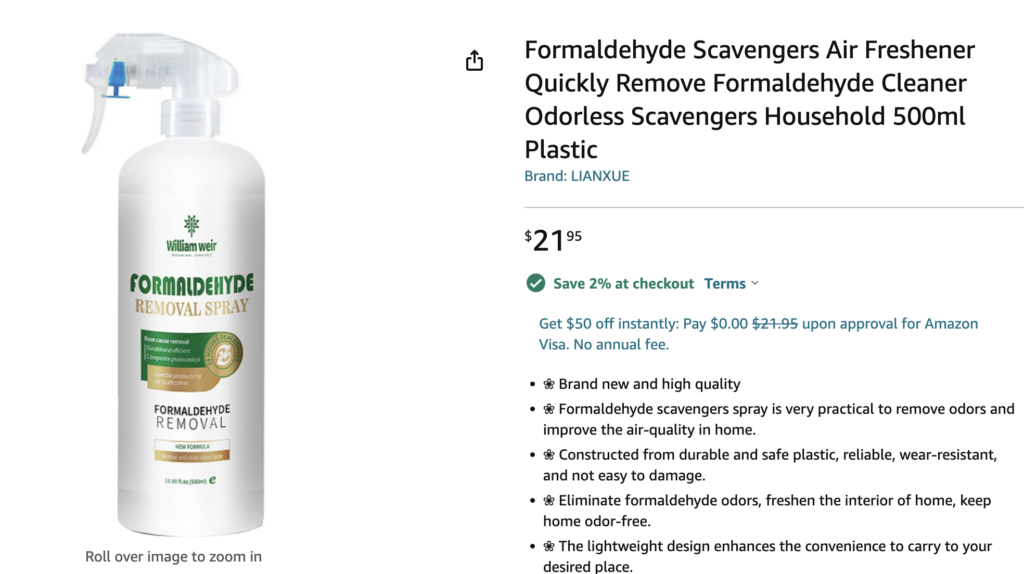This screenshot has width=1024, height=574.
Task: Open the Brand: LIANXUE link
Action: coord(577,176)
